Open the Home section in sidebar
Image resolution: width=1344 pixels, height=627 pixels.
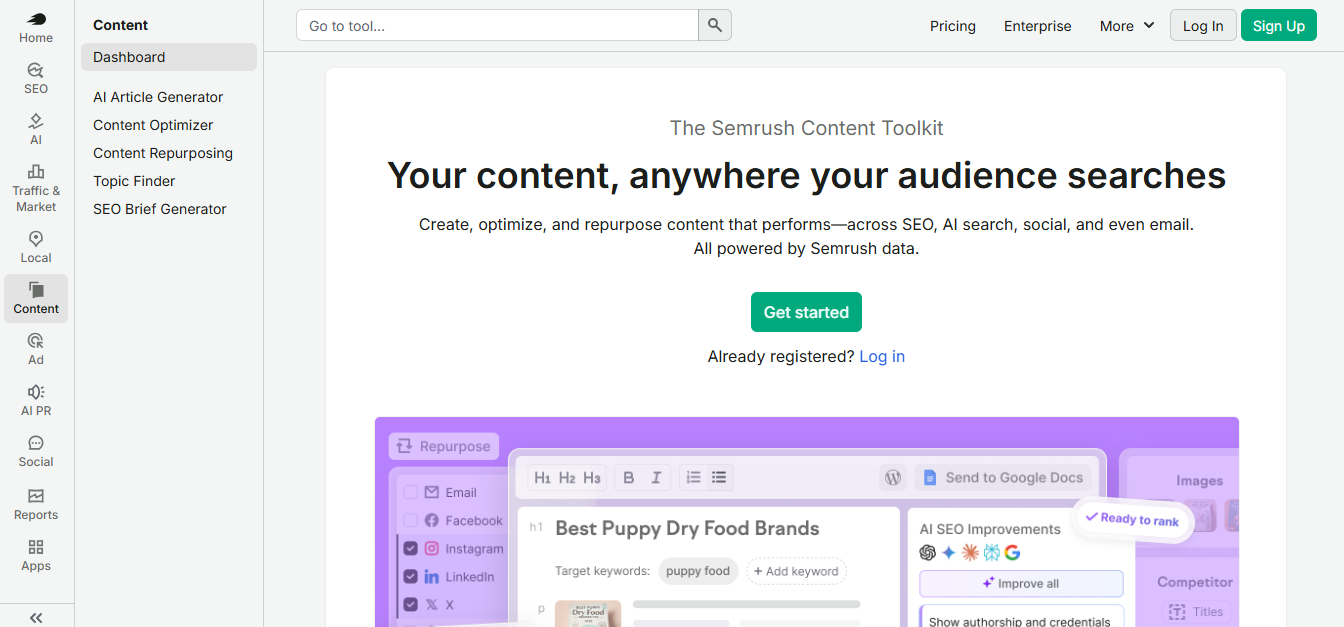[x=36, y=28]
